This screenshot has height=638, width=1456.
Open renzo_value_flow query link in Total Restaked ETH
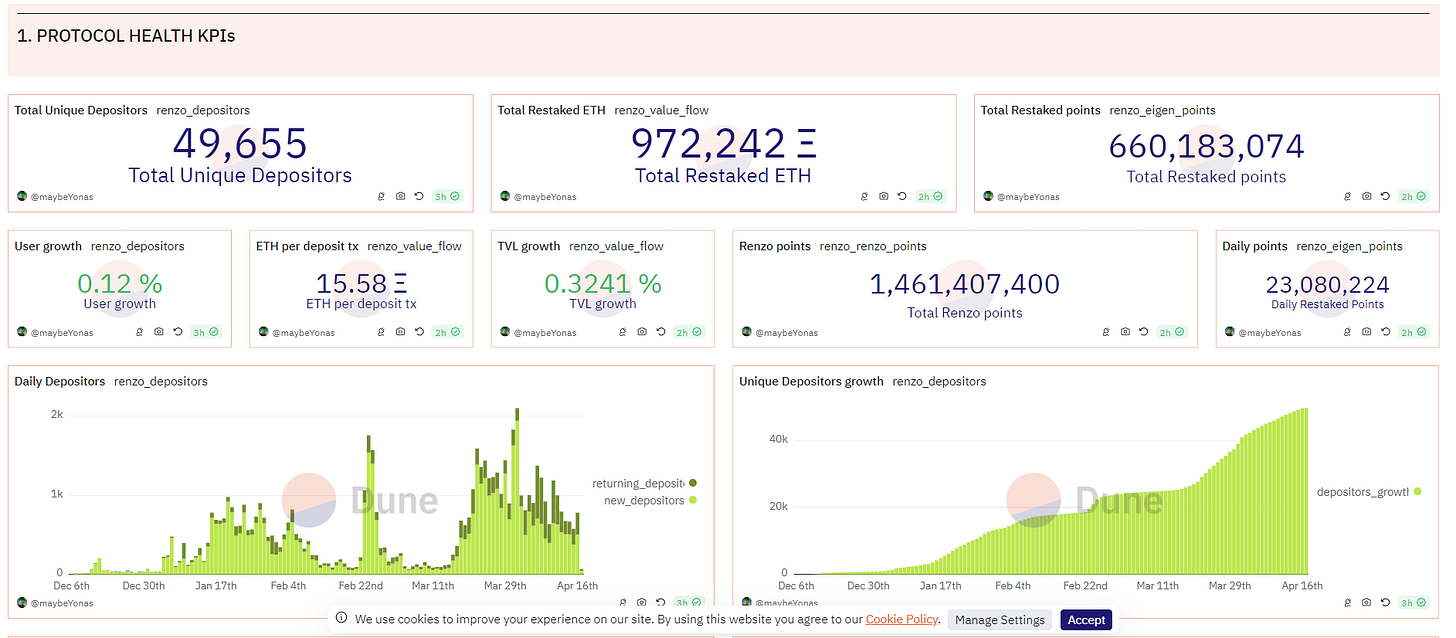pyautogui.click(x=661, y=110)
